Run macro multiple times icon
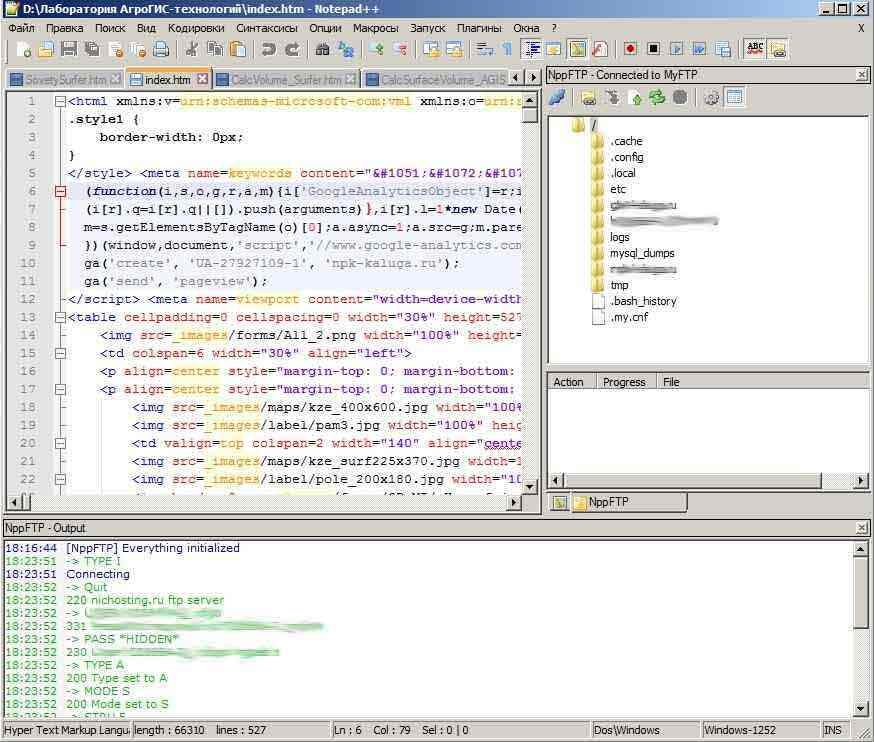The width and height of the screenshot is (874, 742). coord(699,50)
